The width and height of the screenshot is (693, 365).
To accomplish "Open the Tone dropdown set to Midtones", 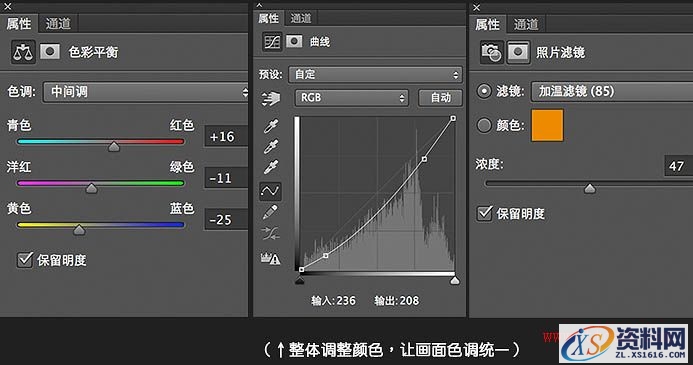I will (x=146, y=92).
